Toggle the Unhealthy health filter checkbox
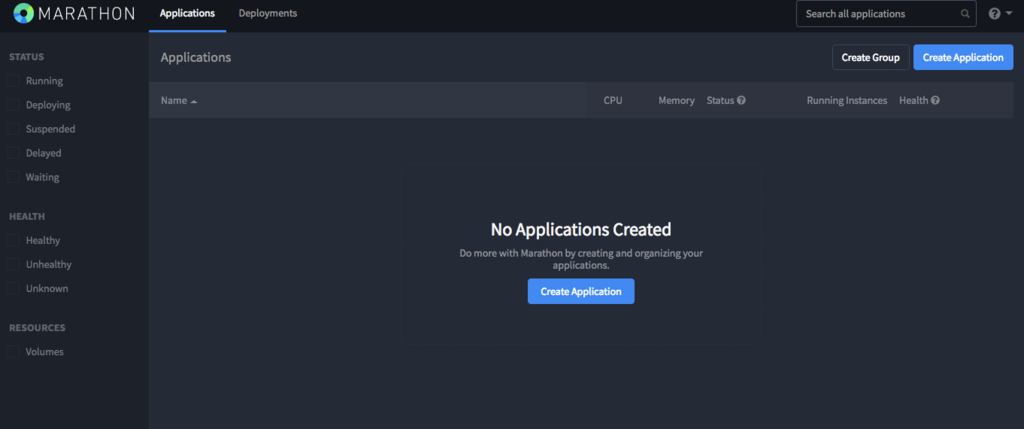This screenshot has height=429, width=1024. coord(13,264)
